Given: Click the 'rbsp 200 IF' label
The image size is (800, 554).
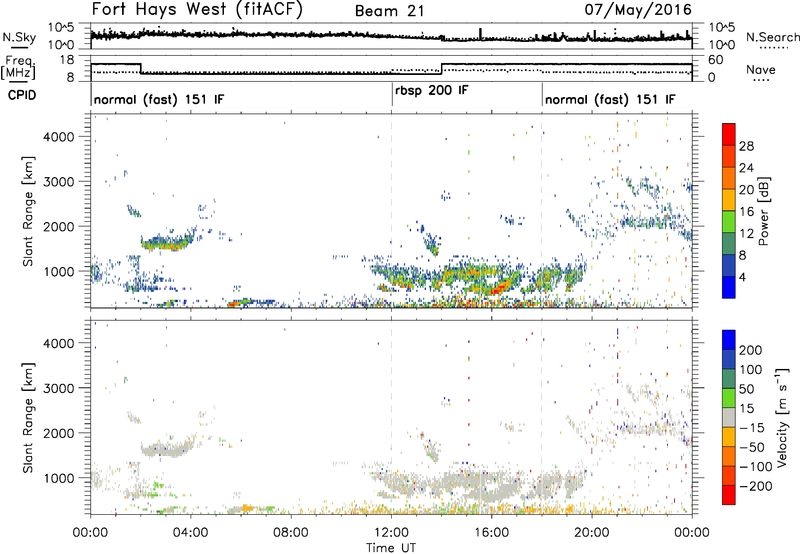Looking at the screenshot, I should [x=432, y=90].
